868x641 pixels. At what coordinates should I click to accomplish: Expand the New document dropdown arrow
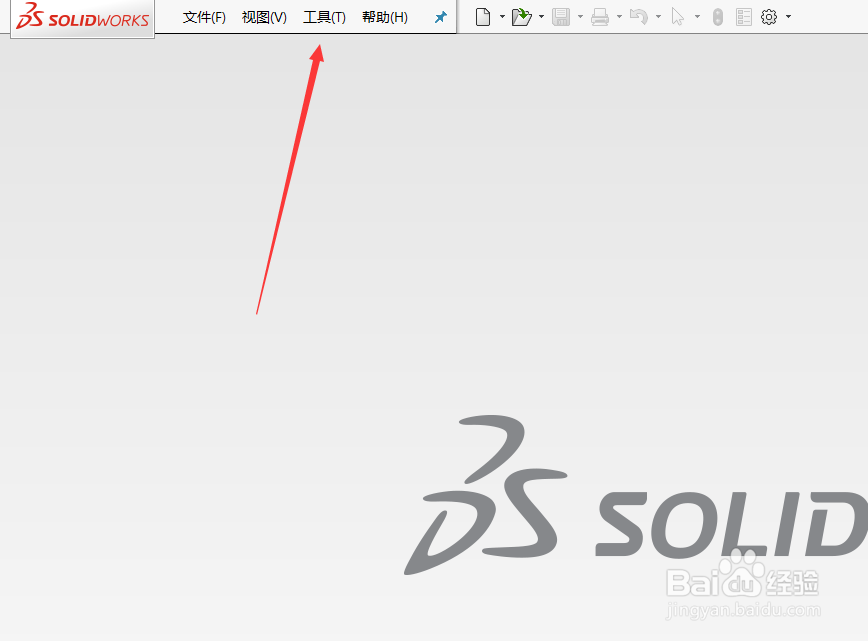pos(502,17)
